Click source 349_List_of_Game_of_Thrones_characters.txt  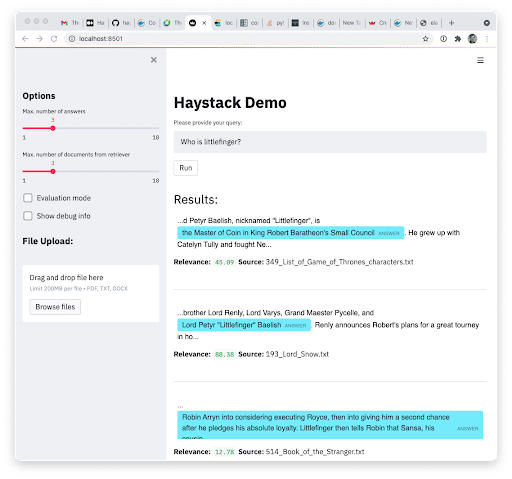[339, 262]
